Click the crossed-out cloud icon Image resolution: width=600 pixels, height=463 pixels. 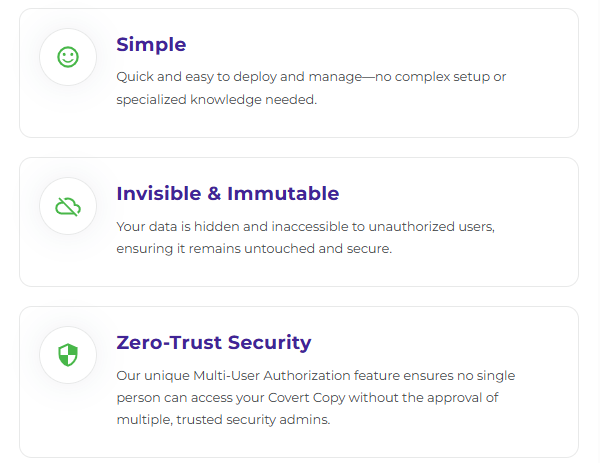click(x=68, y=207)
